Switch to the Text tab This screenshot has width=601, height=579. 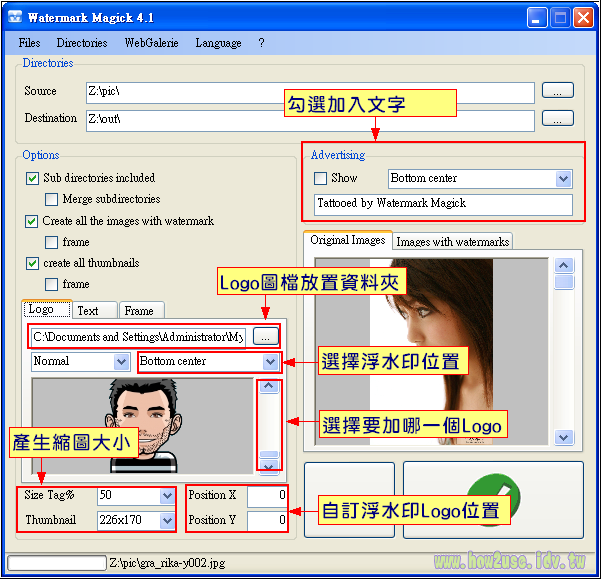click(x=95, y=310)
